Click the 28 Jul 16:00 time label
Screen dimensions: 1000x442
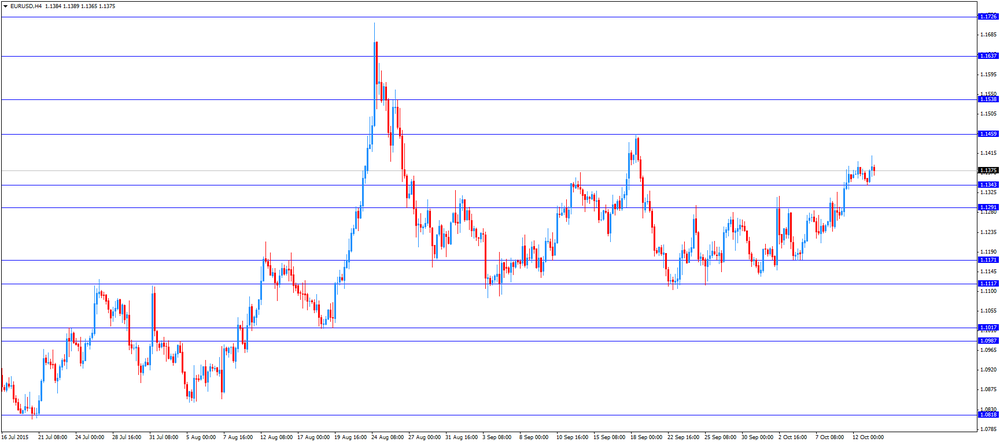tap(127, 438)
